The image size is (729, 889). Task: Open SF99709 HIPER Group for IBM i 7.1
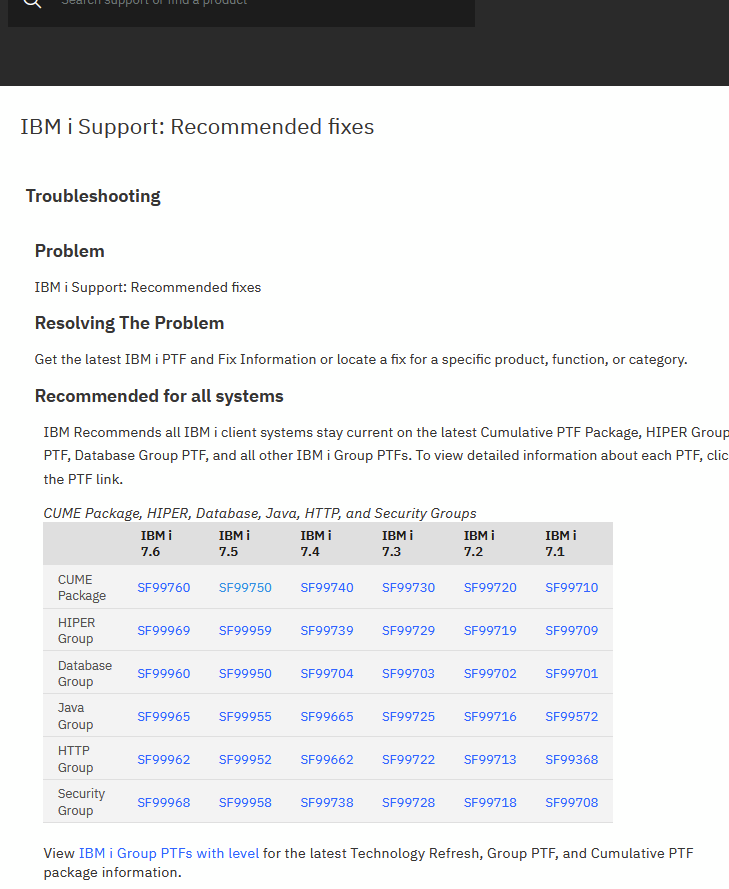571,630
